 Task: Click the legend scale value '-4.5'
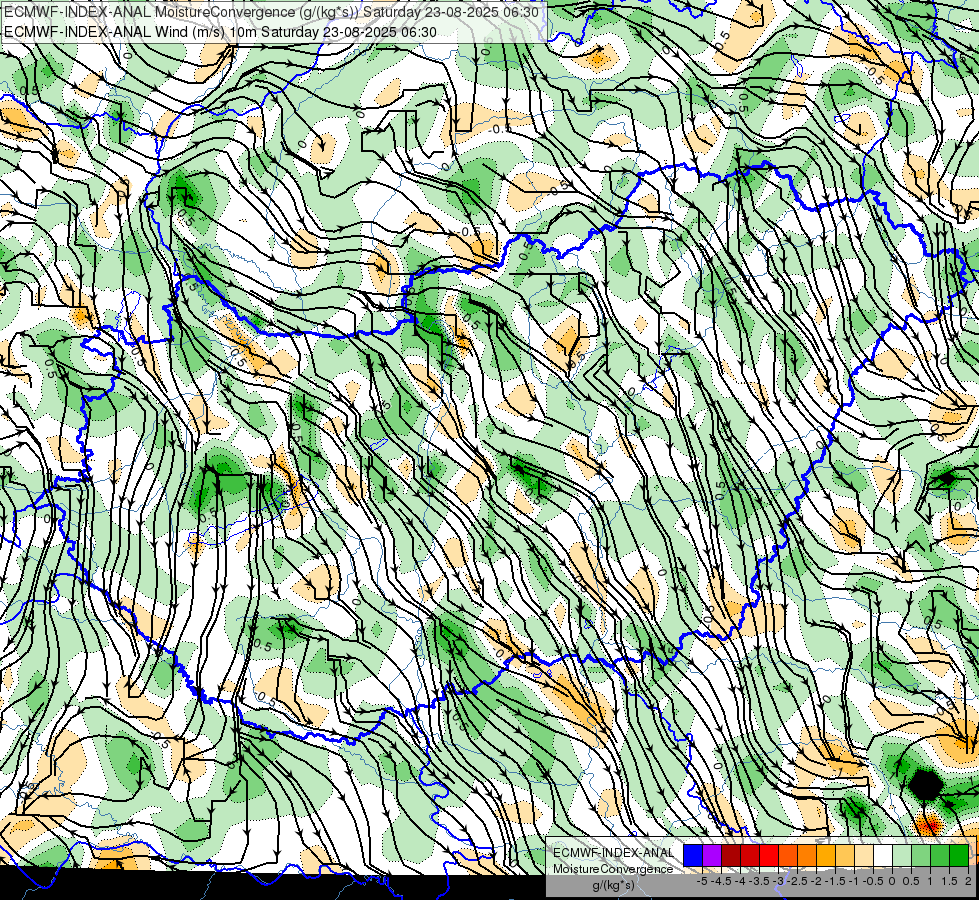click(721, 881)
